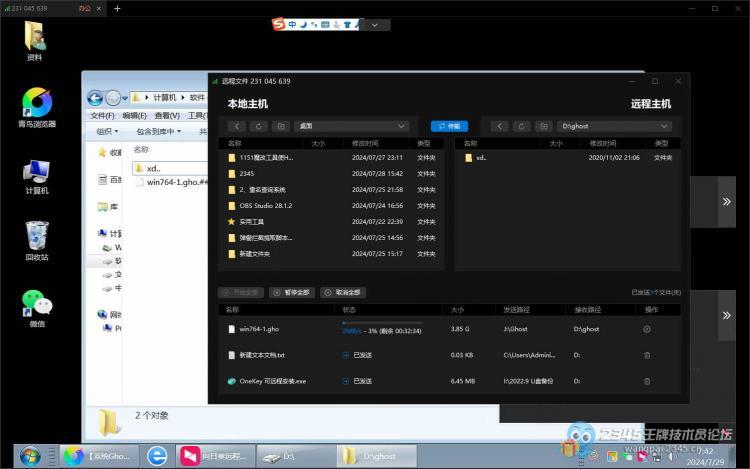This screenshot has width=750, height=469.
Task: Expand the 组织 dropdown in Explorer
Action: point(107,131)
